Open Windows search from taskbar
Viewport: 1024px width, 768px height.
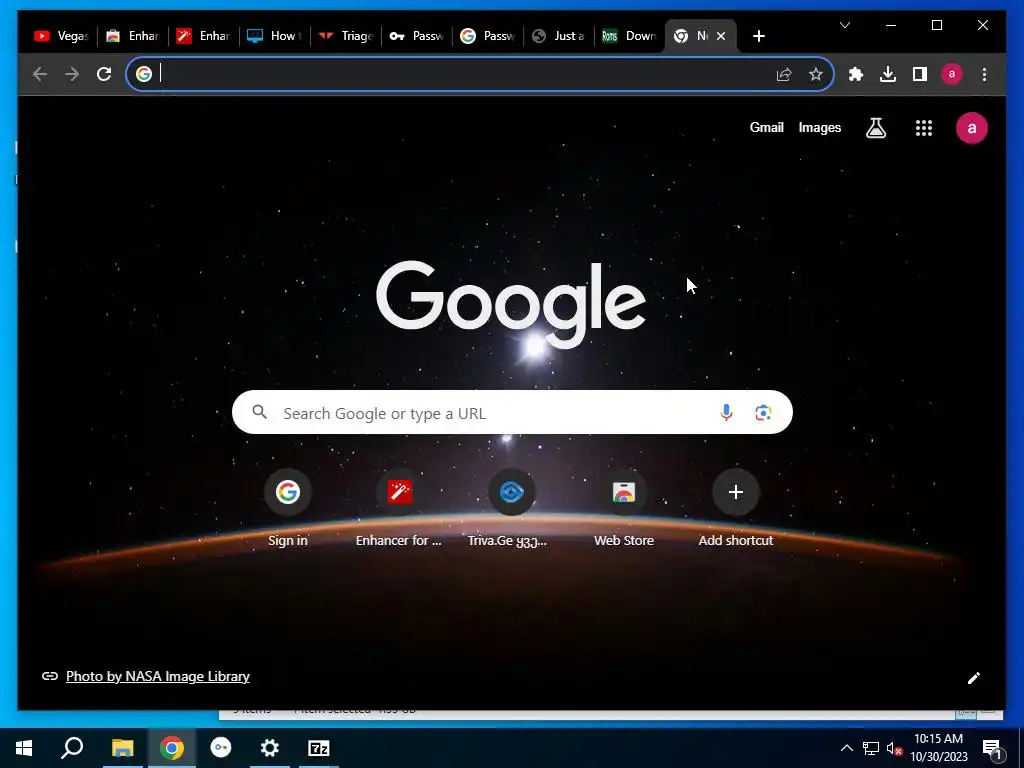point(72,748)
